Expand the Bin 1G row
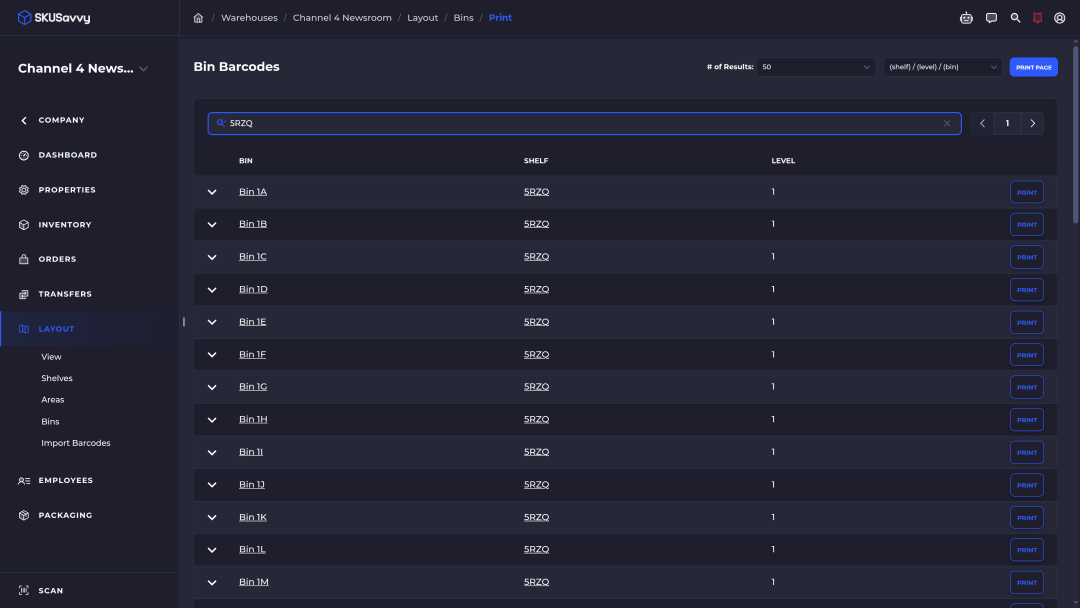This screenshot has height=608, width=1080. [x=212, y=387]
